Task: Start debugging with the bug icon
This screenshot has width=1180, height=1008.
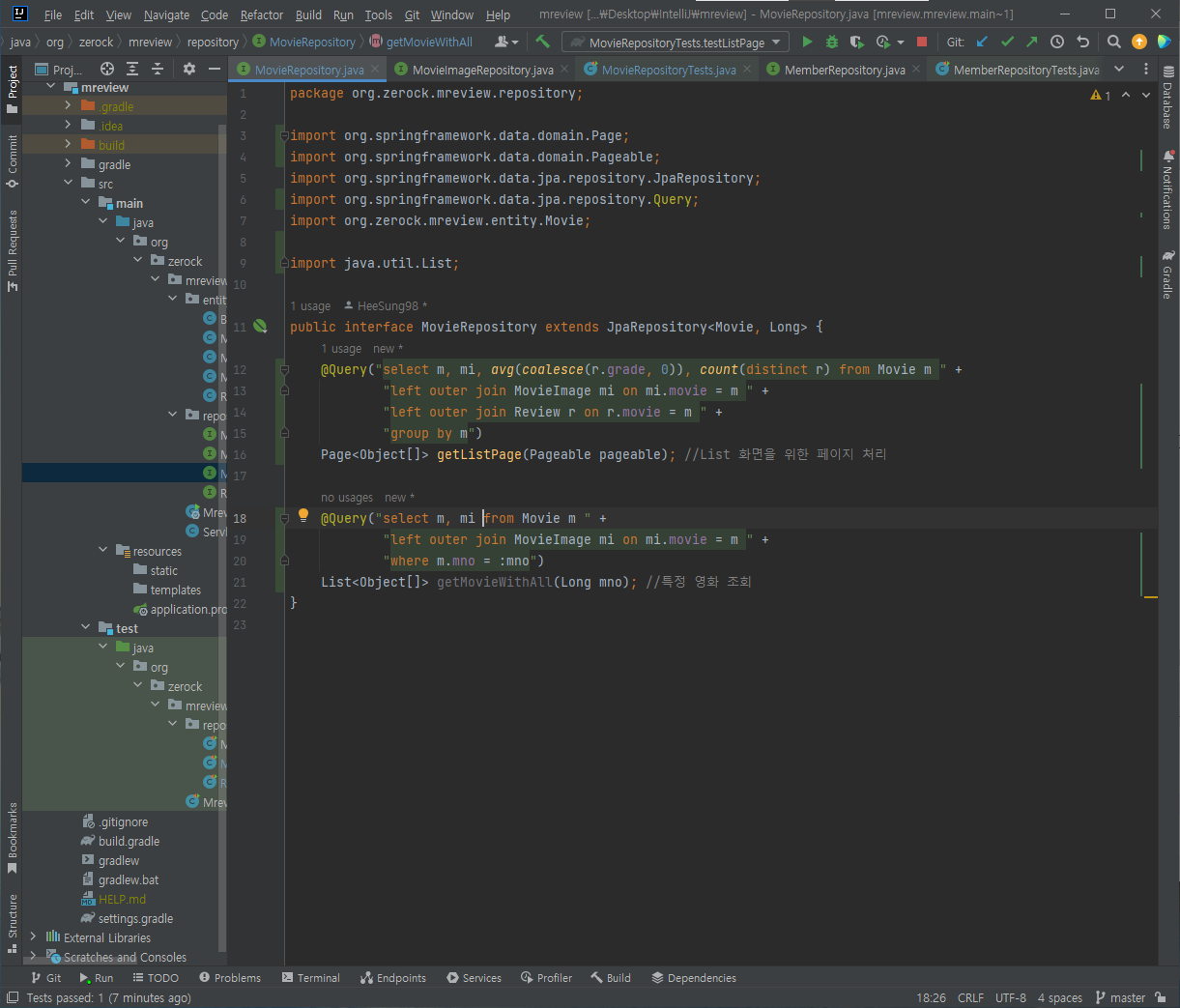Action: (x=831, y=42)
